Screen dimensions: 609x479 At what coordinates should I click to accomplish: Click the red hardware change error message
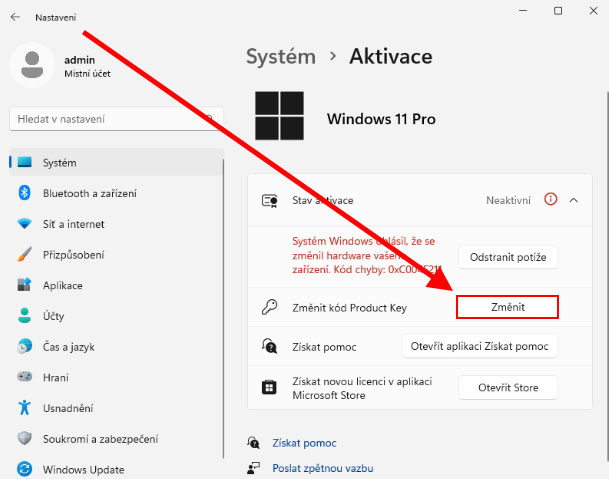pyautogui.click(x=367, y=255)
